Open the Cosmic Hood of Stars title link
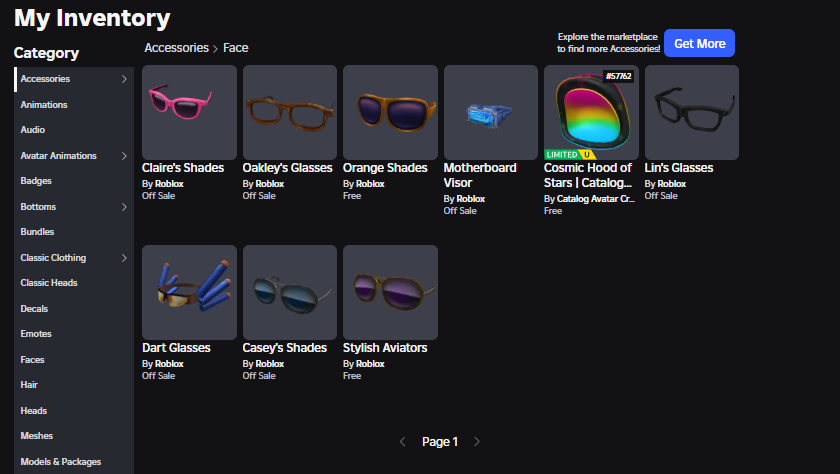 coord(588,176)
